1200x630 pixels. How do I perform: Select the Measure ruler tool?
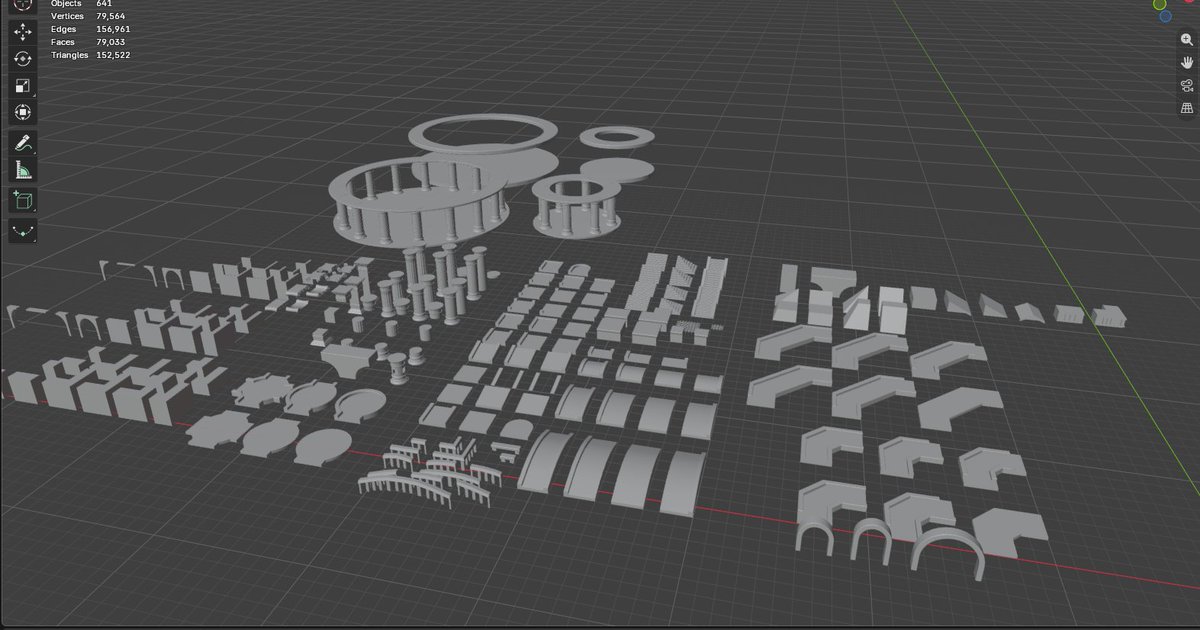click(23, 170)
